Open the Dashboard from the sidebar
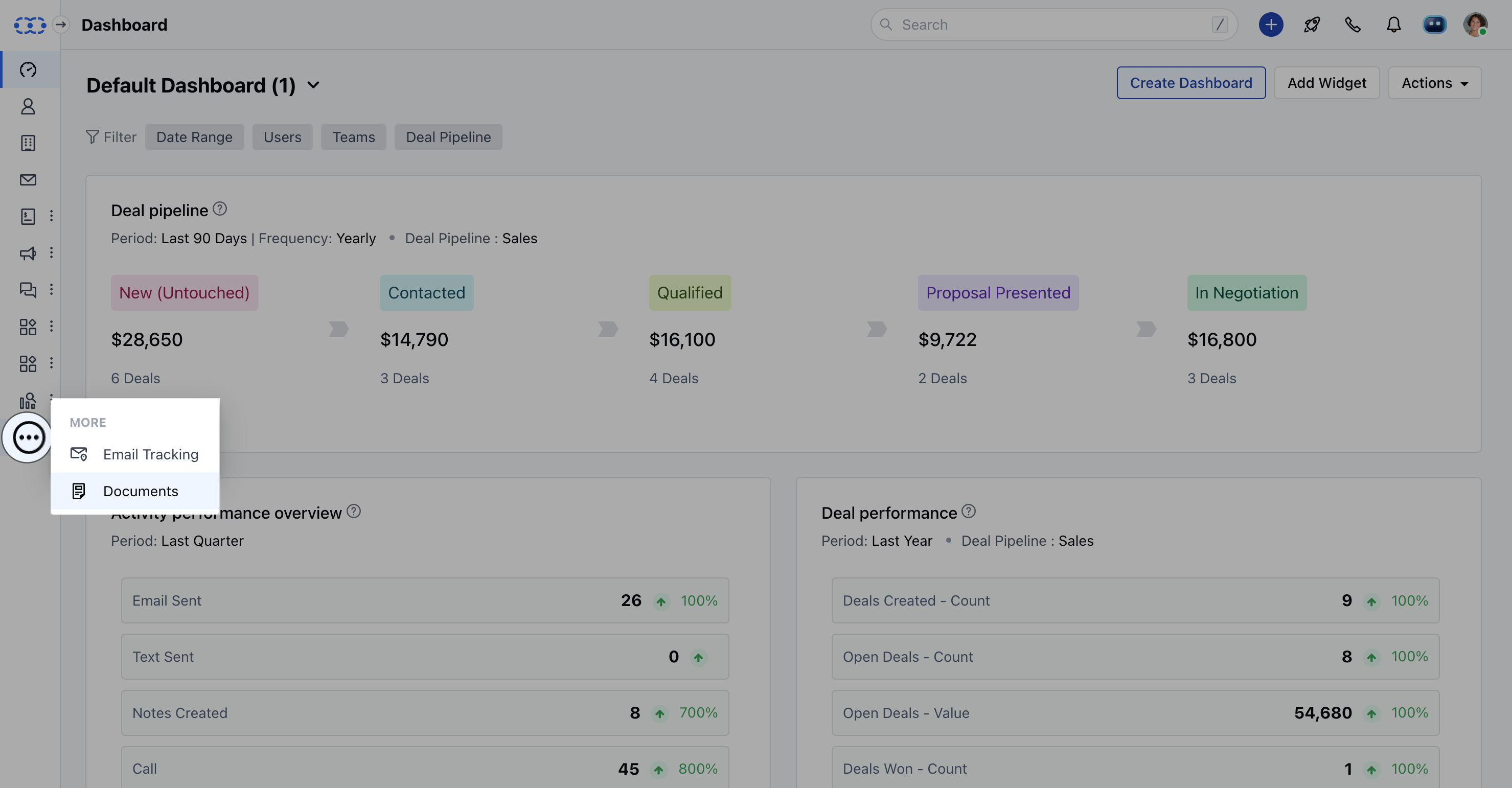1512x788 pixels. (28, 69)
